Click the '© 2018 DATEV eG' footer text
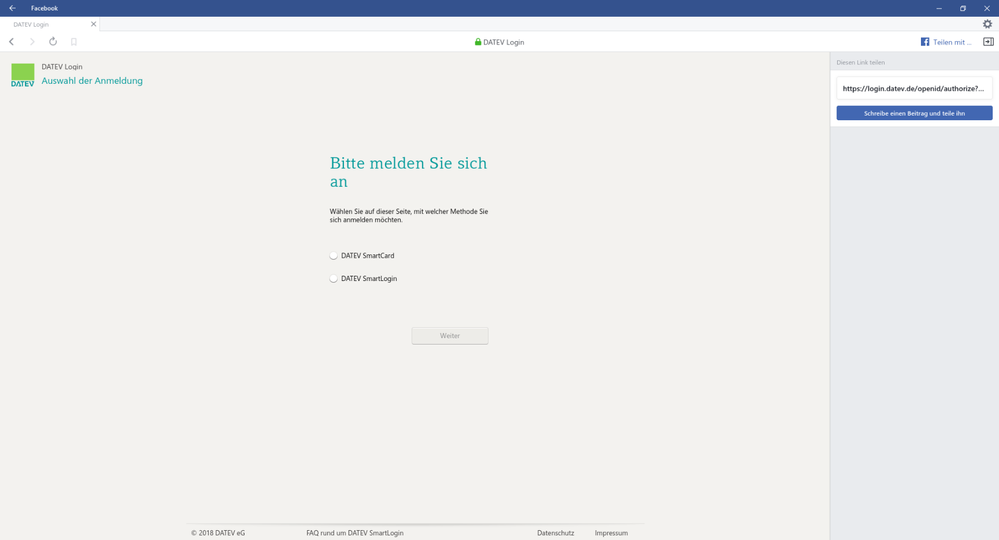The height and width of the screenshot is (540, 999). [218, 533]
